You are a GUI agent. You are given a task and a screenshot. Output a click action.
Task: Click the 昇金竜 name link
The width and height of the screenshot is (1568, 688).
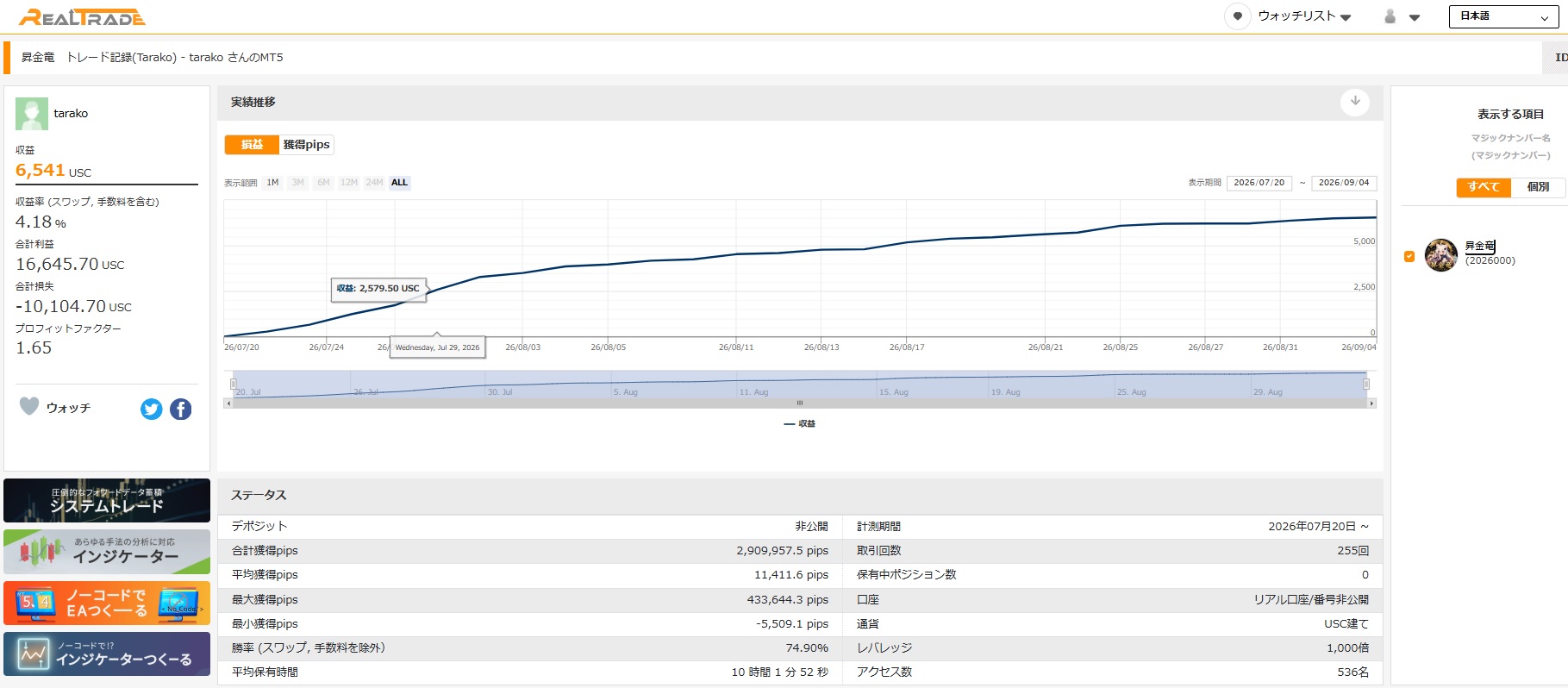tap(1480, 247)
